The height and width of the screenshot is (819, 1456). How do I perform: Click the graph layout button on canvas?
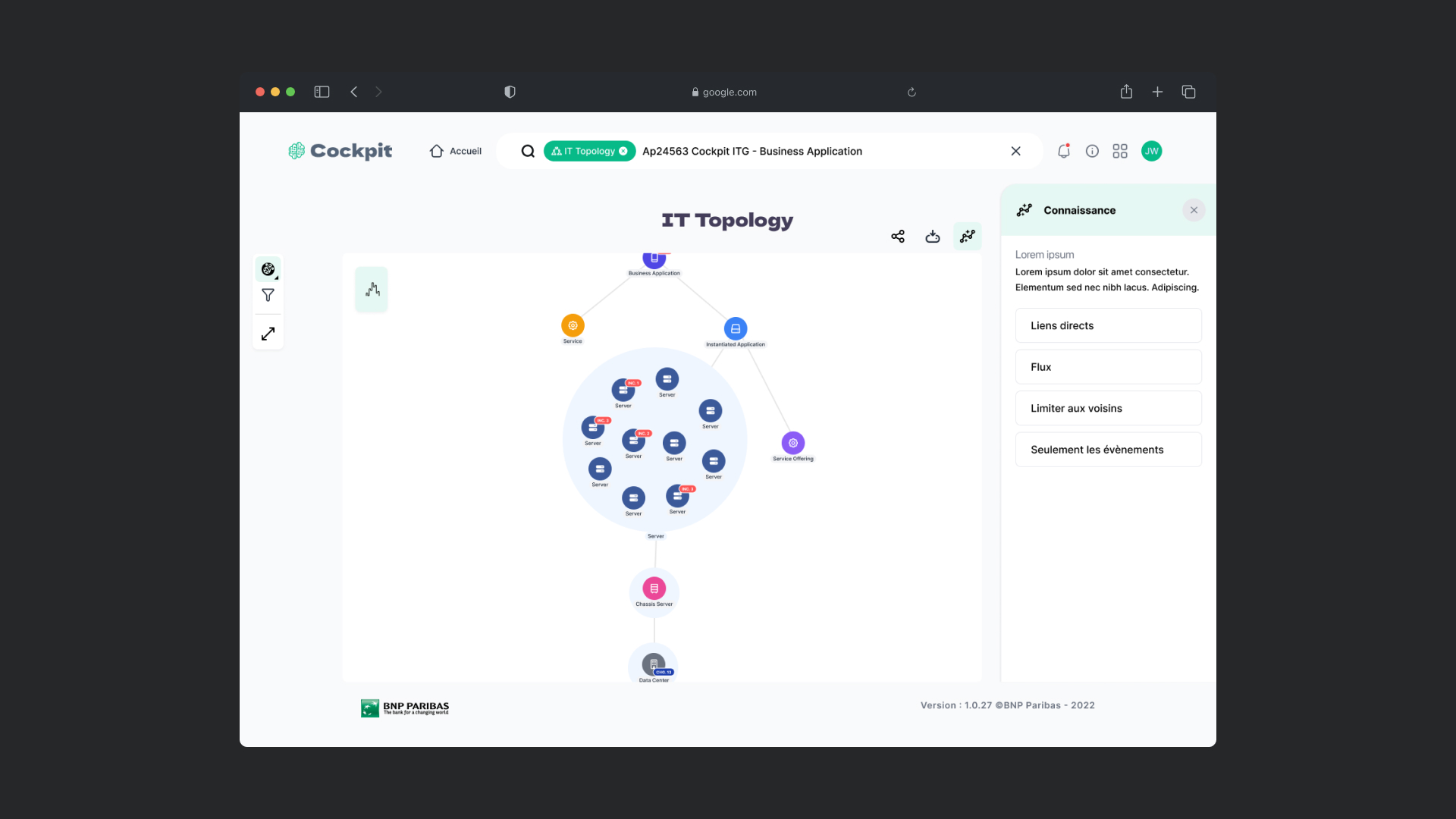372,289
